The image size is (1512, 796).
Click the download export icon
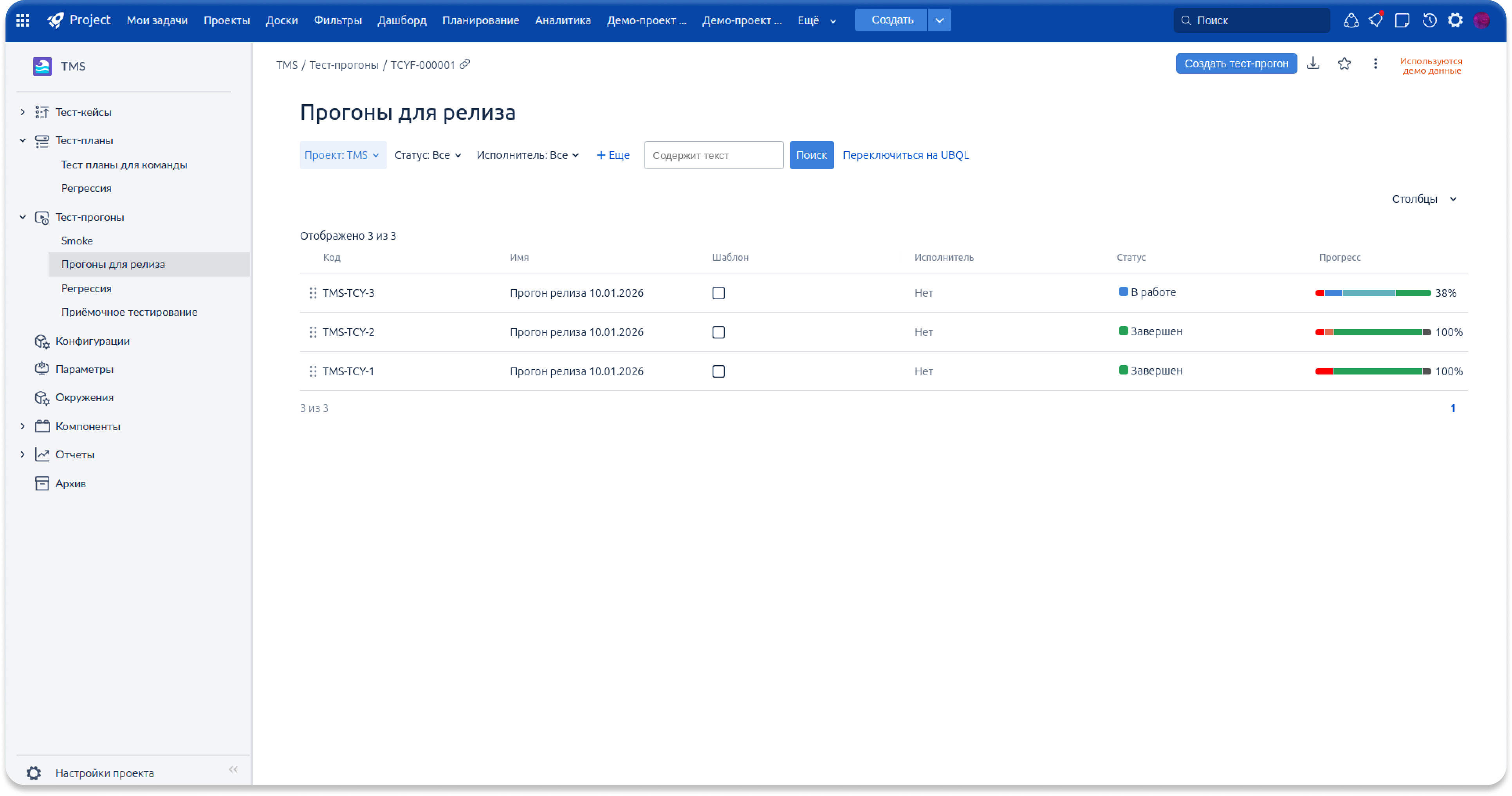[x=1313, y=63]
